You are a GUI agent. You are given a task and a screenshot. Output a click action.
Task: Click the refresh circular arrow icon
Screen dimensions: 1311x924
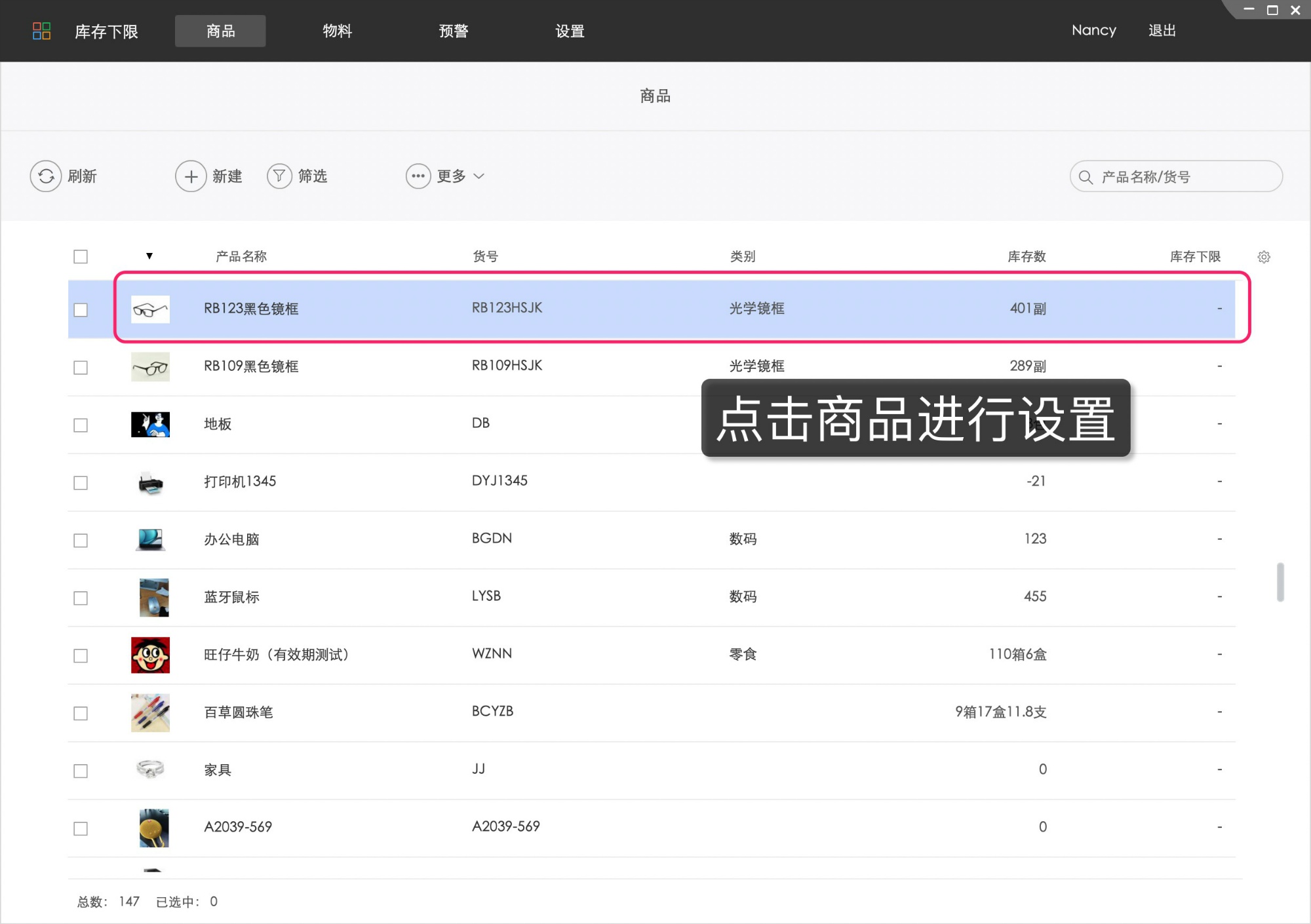pyautogui.click(x=45, y=176)
